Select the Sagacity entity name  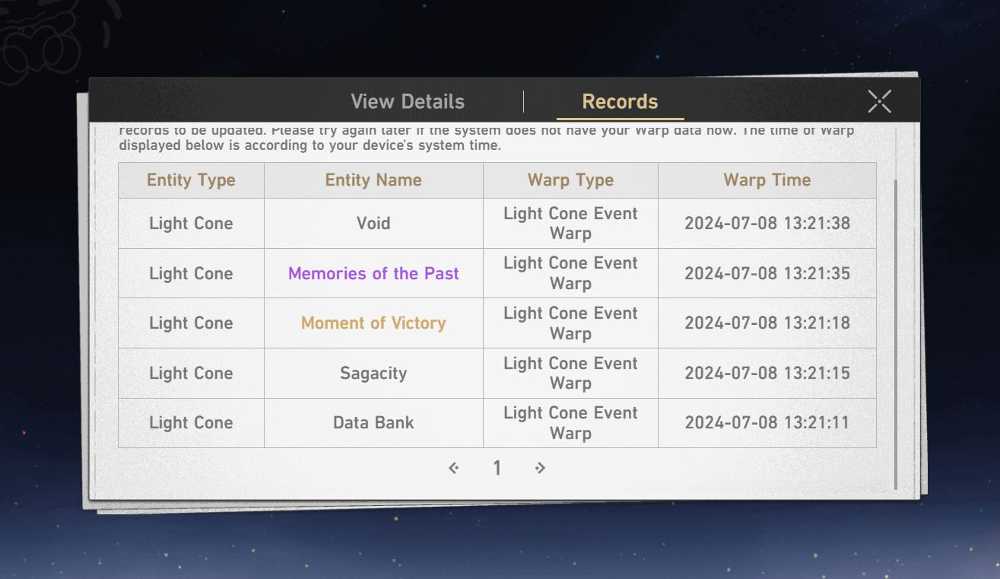[x=373, y=373]
